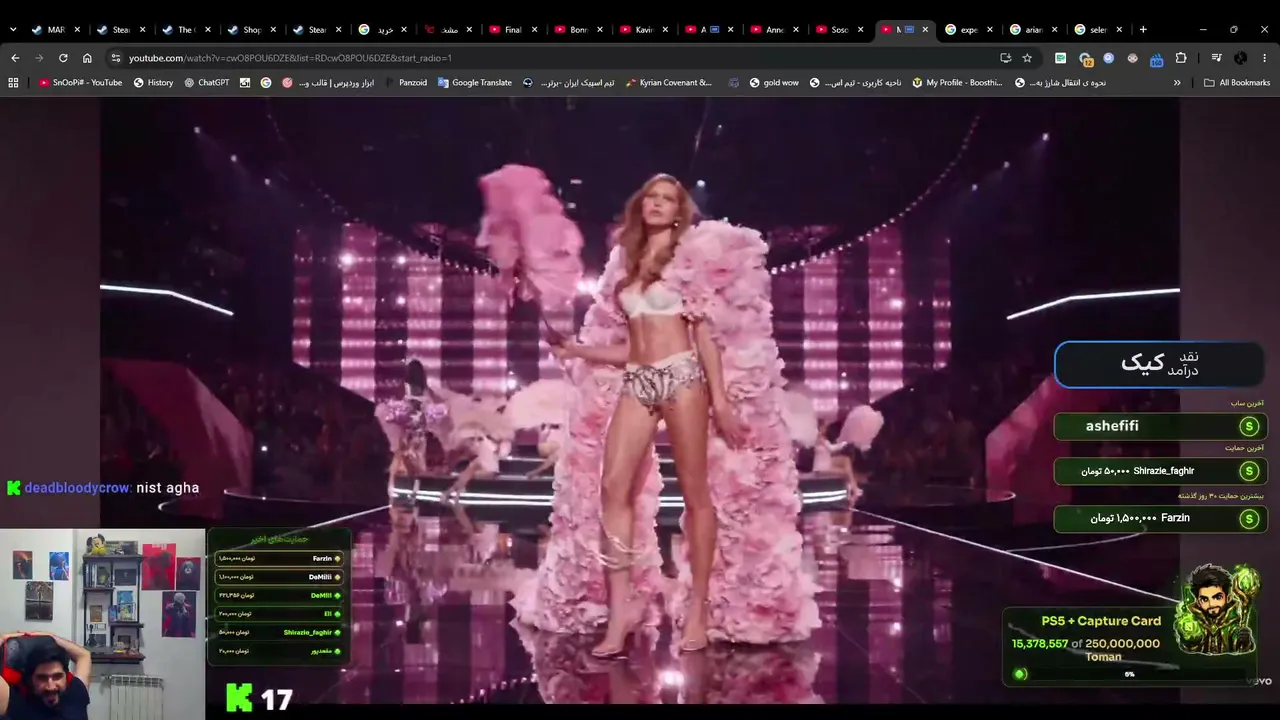Viewport: 1280px width, 720px height.
Task: Open the Google Translate bookmark
Action: tap(474, 83)
